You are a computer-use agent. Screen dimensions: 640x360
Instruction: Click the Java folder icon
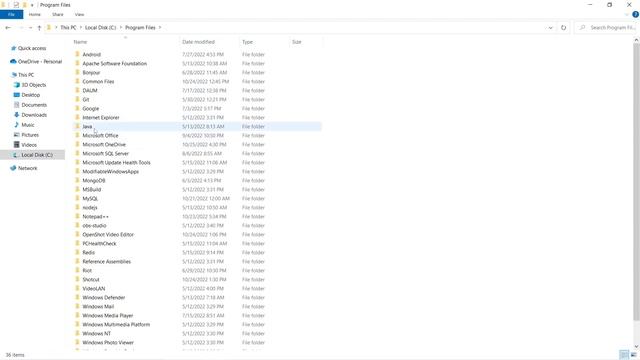click(x=78, y=126)
